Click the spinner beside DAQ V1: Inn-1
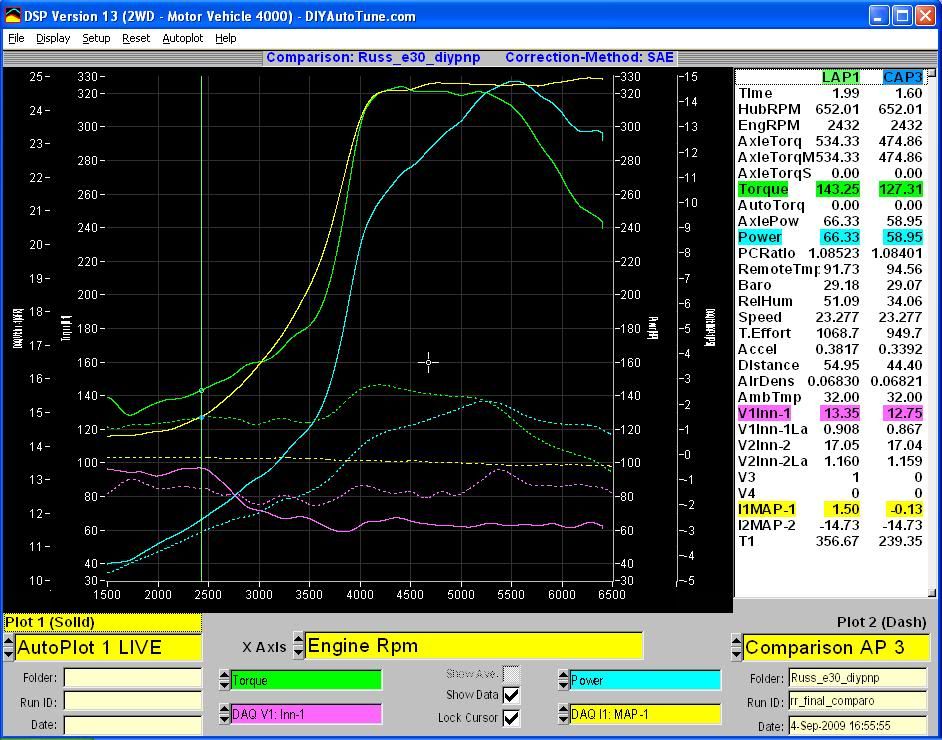This screenshot has width=942, height=740. click(x=225, y=714)
